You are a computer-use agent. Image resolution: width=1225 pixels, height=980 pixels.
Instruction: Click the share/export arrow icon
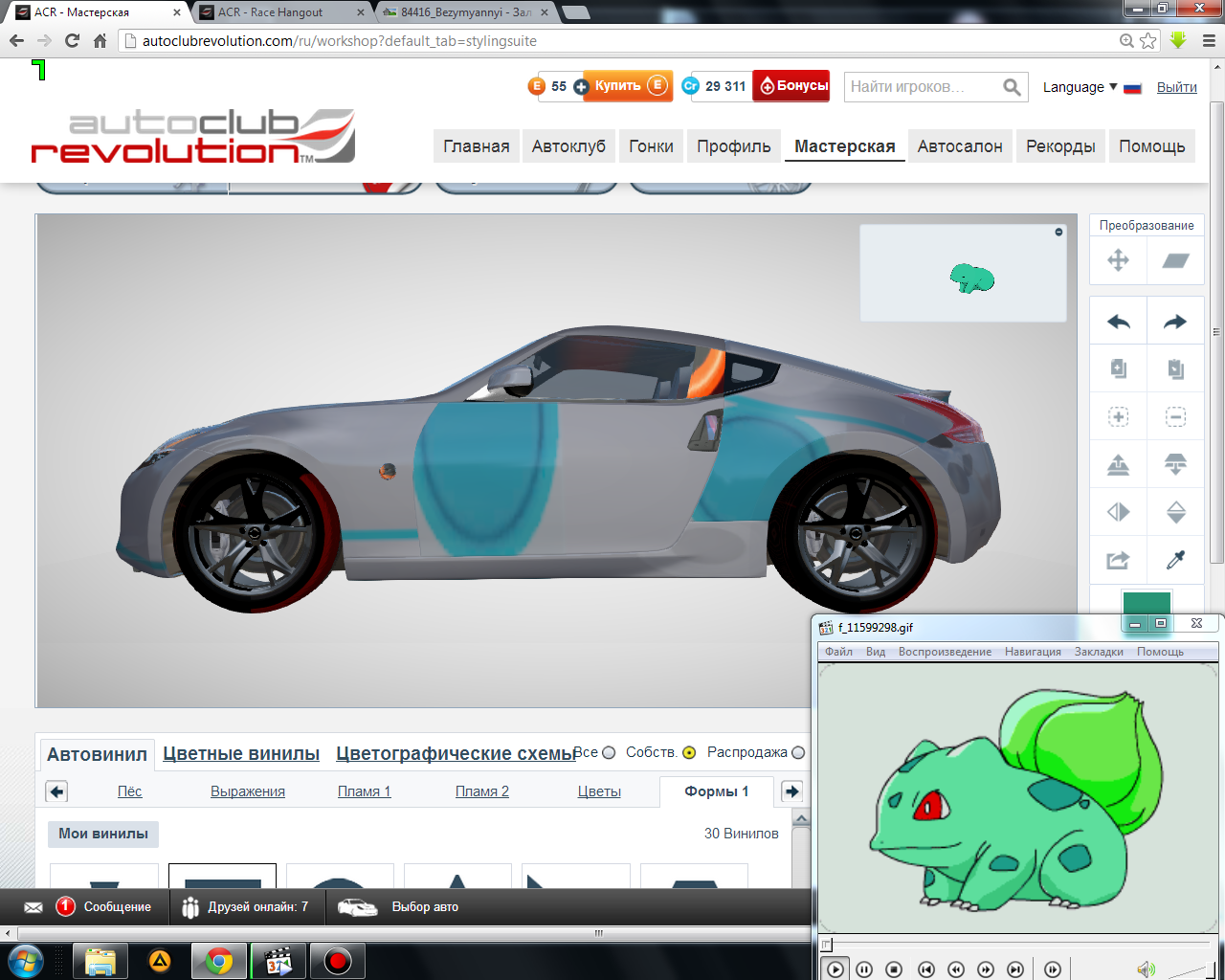click(1118, 560)
